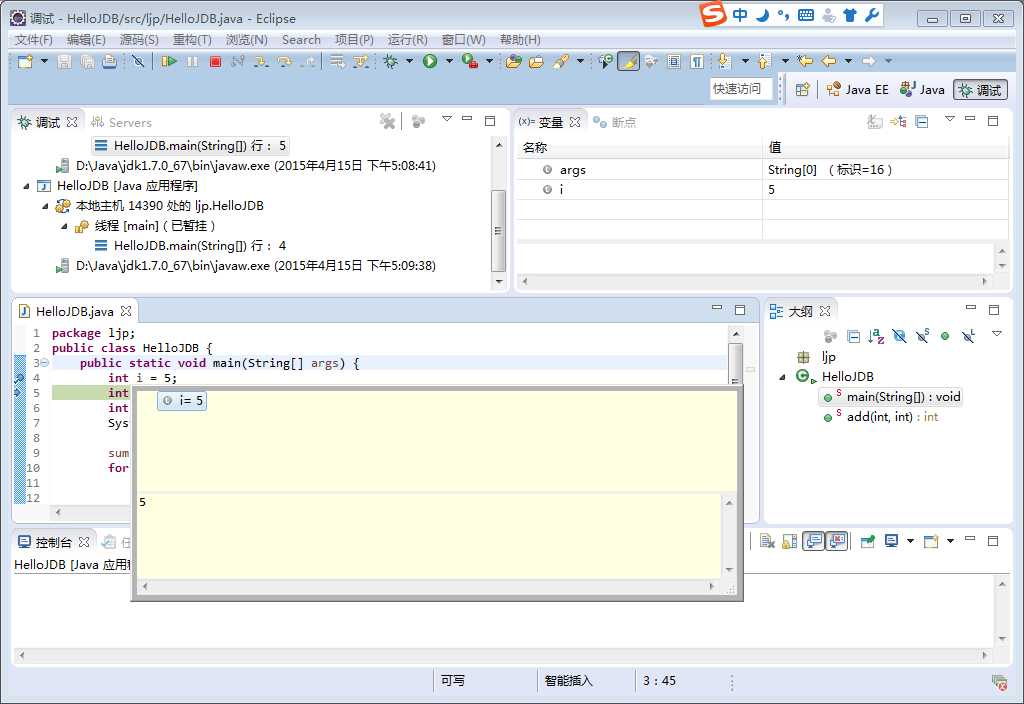
Task: Click Show Type Names icon in Variables view
Action: point(874,121)
